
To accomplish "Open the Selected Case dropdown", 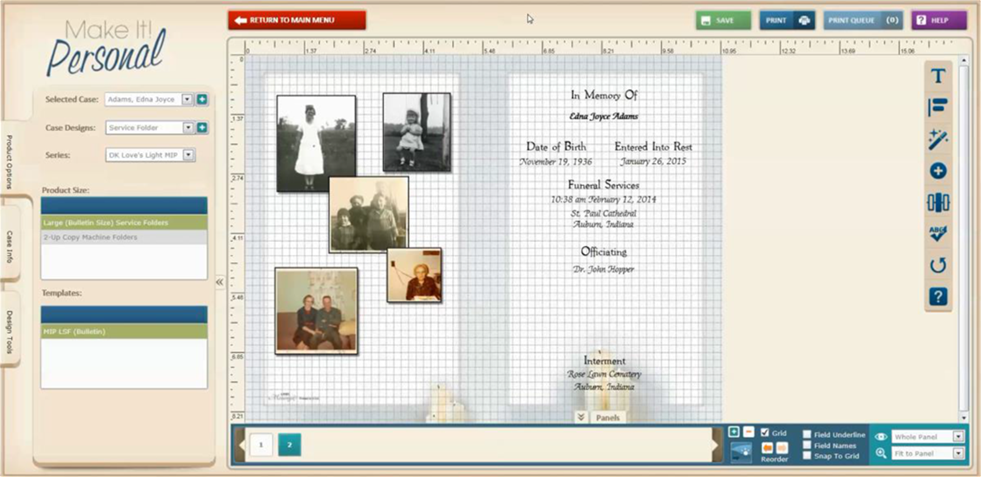I will click(x=187, y=100).
